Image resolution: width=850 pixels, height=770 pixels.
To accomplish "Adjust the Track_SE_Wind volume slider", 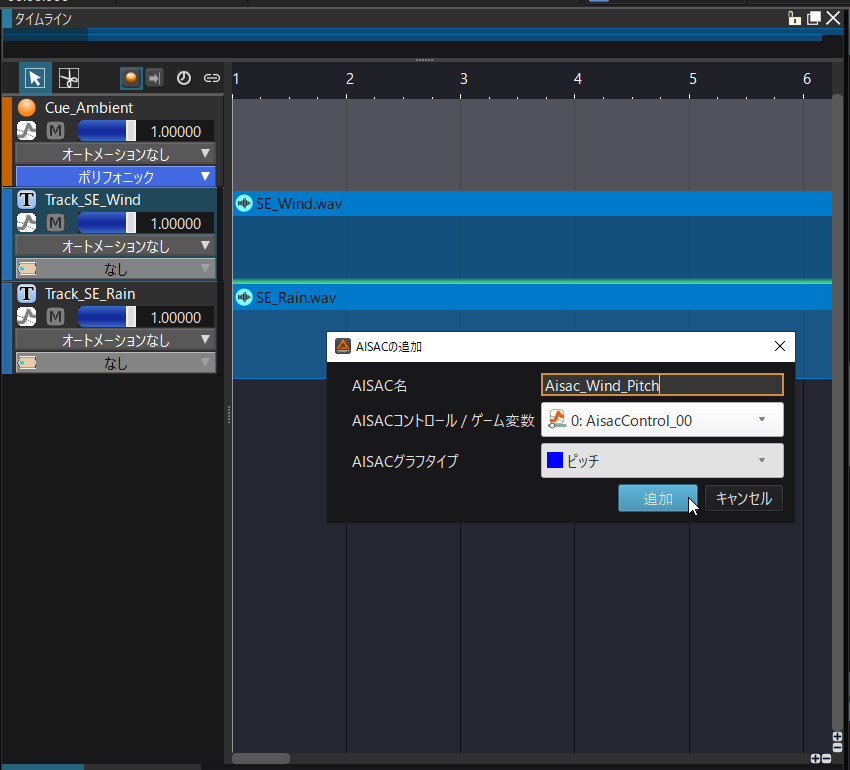I will [x=107, y=223].
